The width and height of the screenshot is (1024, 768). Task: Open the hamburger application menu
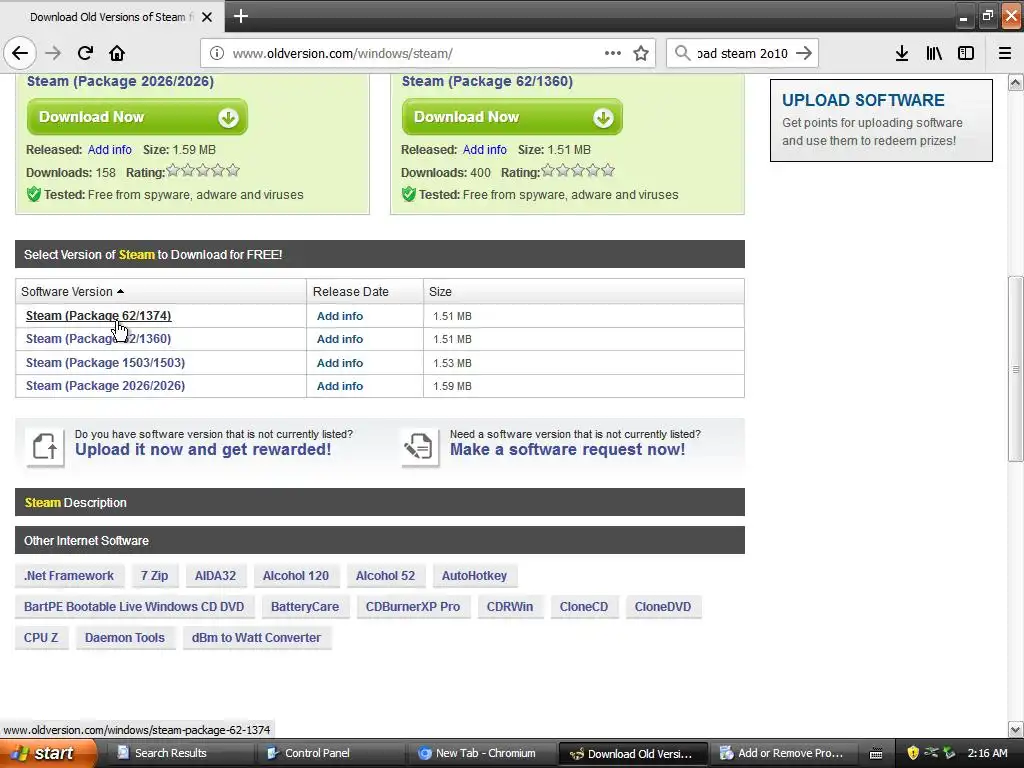coord(1005,53)
